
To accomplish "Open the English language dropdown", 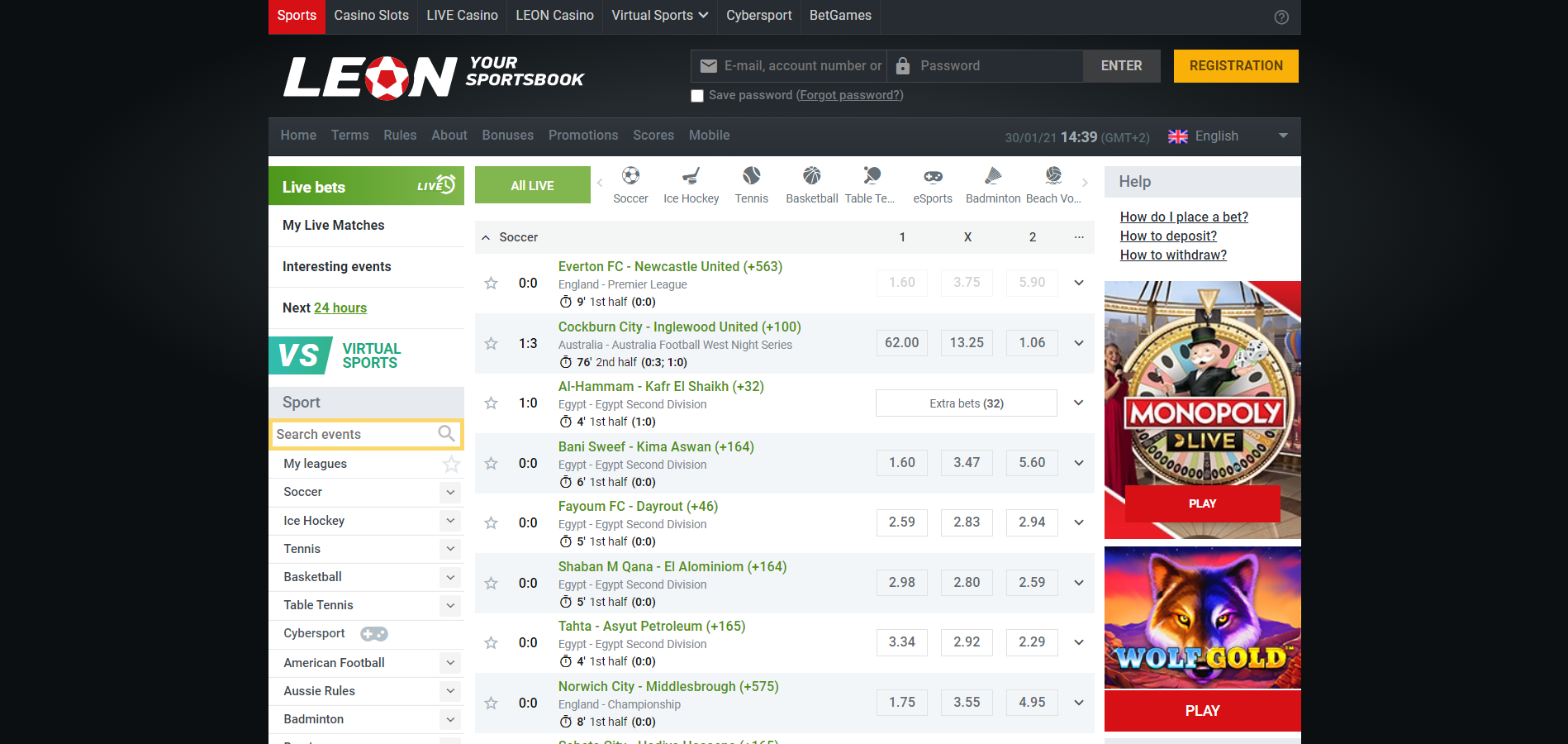I will (x=1228, y=136).
